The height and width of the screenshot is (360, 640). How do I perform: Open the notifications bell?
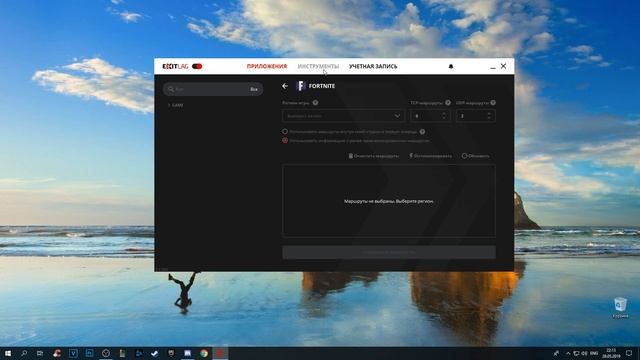451,66
